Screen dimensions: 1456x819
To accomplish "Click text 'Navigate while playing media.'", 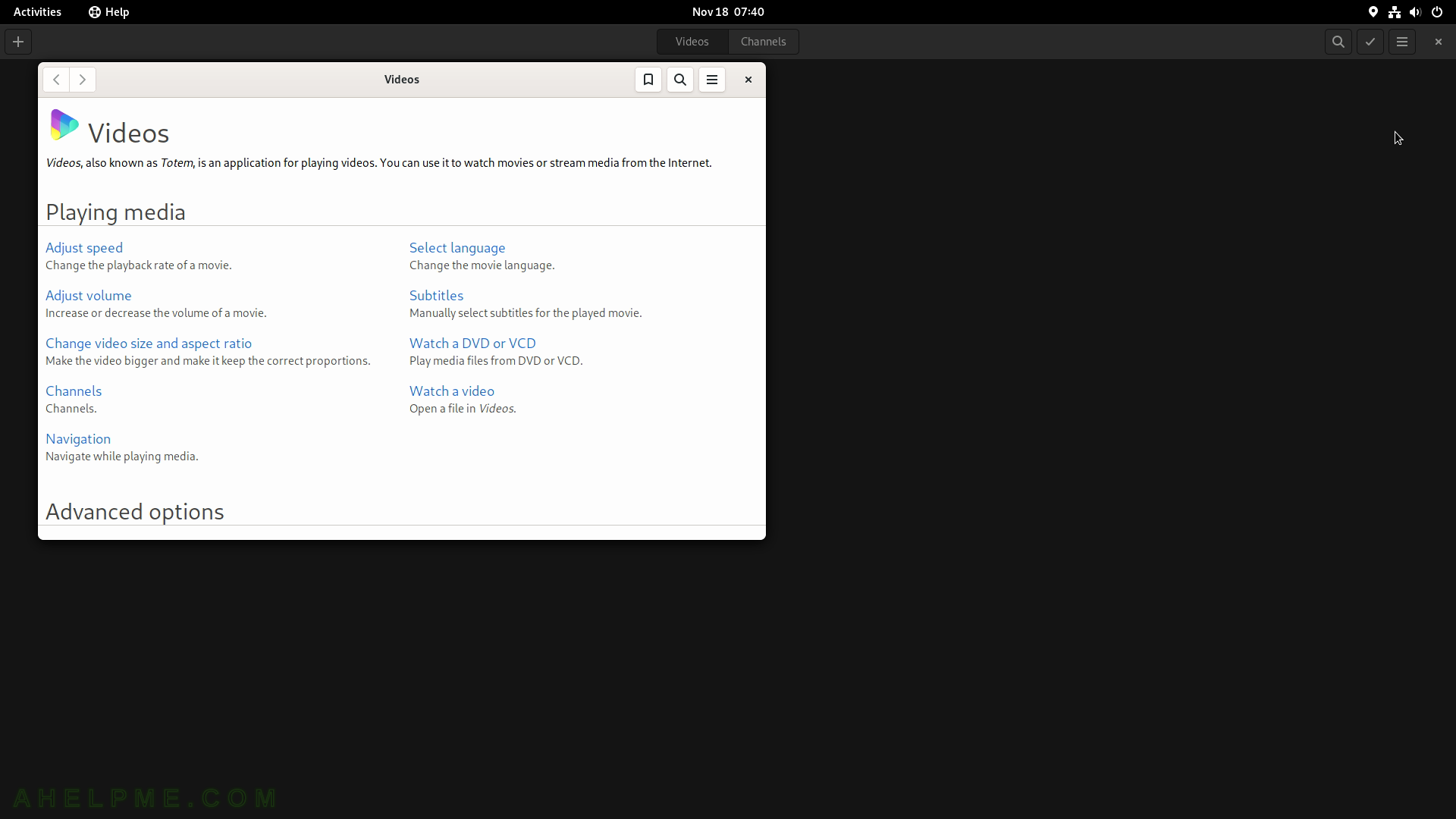I will [x=122, y=457].
